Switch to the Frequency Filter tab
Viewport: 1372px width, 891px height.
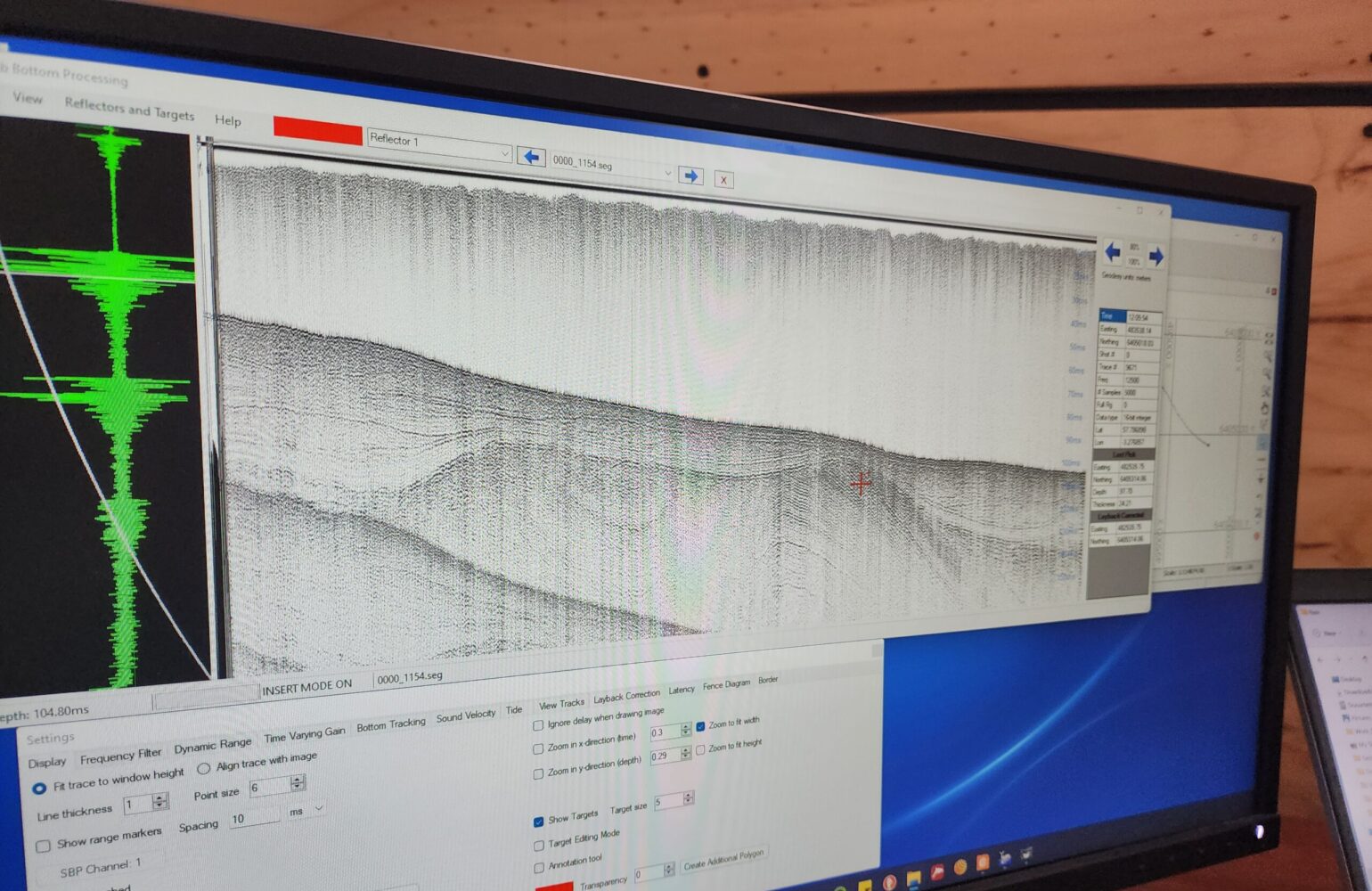[x=120, y=756]
